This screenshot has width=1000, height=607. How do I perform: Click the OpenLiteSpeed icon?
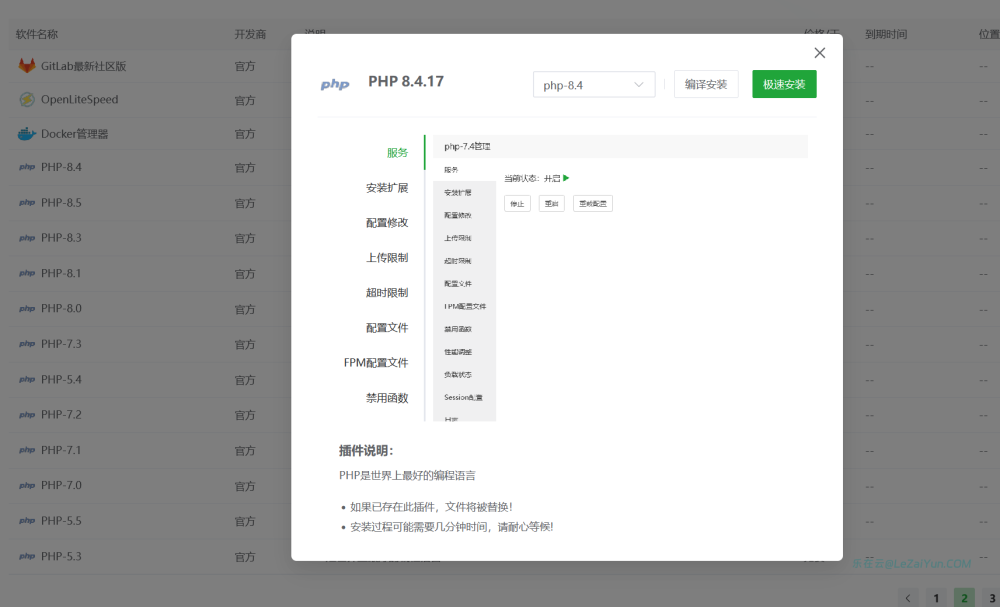click(x=27, y=99)
